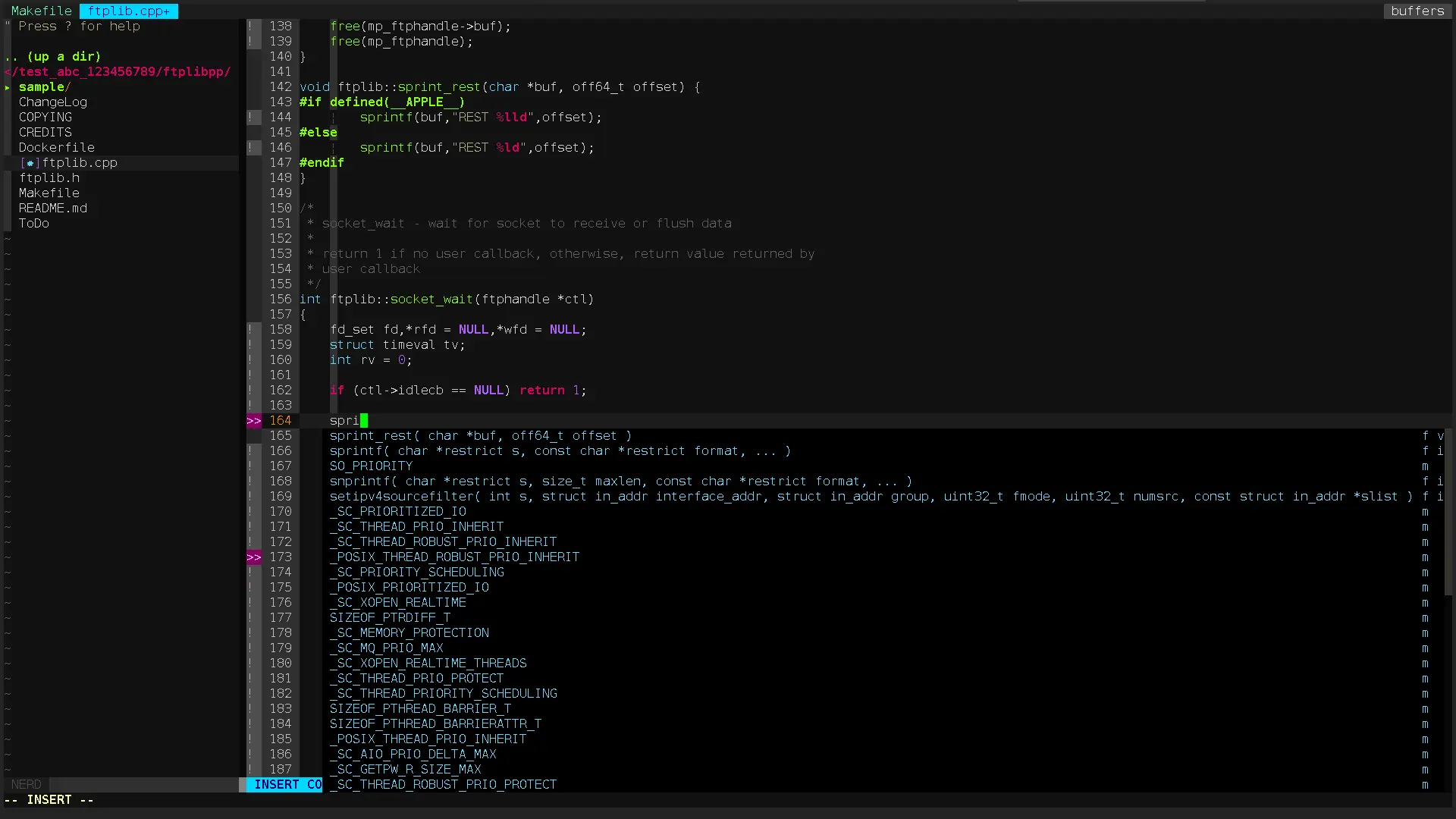Click the modified marker beside ftplib.cpp in the tree
Image resolution: width=1456 pixels, height=819 pixels.
point(30,163)
